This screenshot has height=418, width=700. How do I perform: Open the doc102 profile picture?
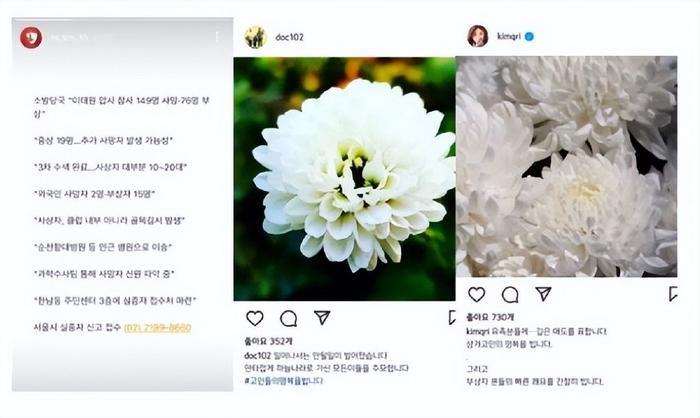point(256,37)
